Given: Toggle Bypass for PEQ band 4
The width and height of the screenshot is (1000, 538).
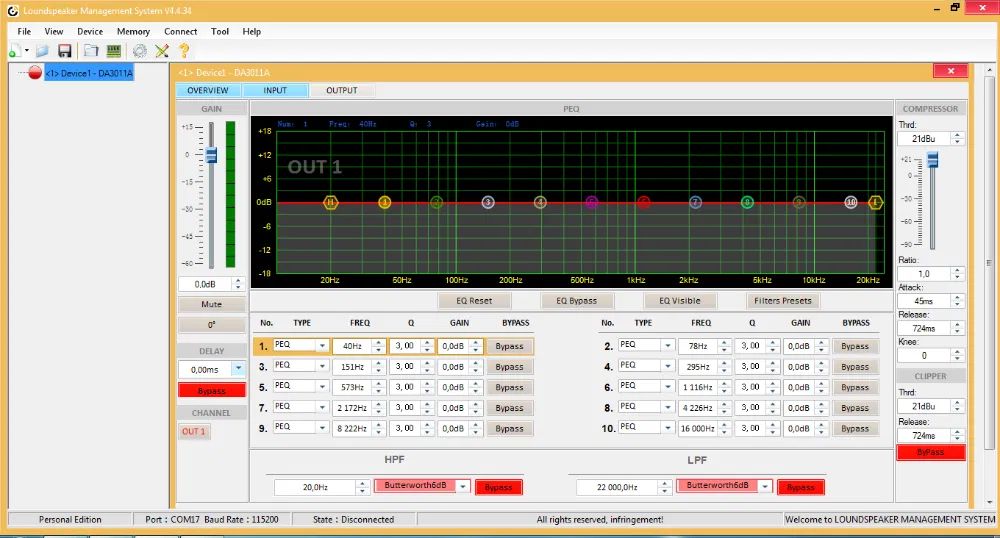Looking at the screenshot, I should point(855,367).
